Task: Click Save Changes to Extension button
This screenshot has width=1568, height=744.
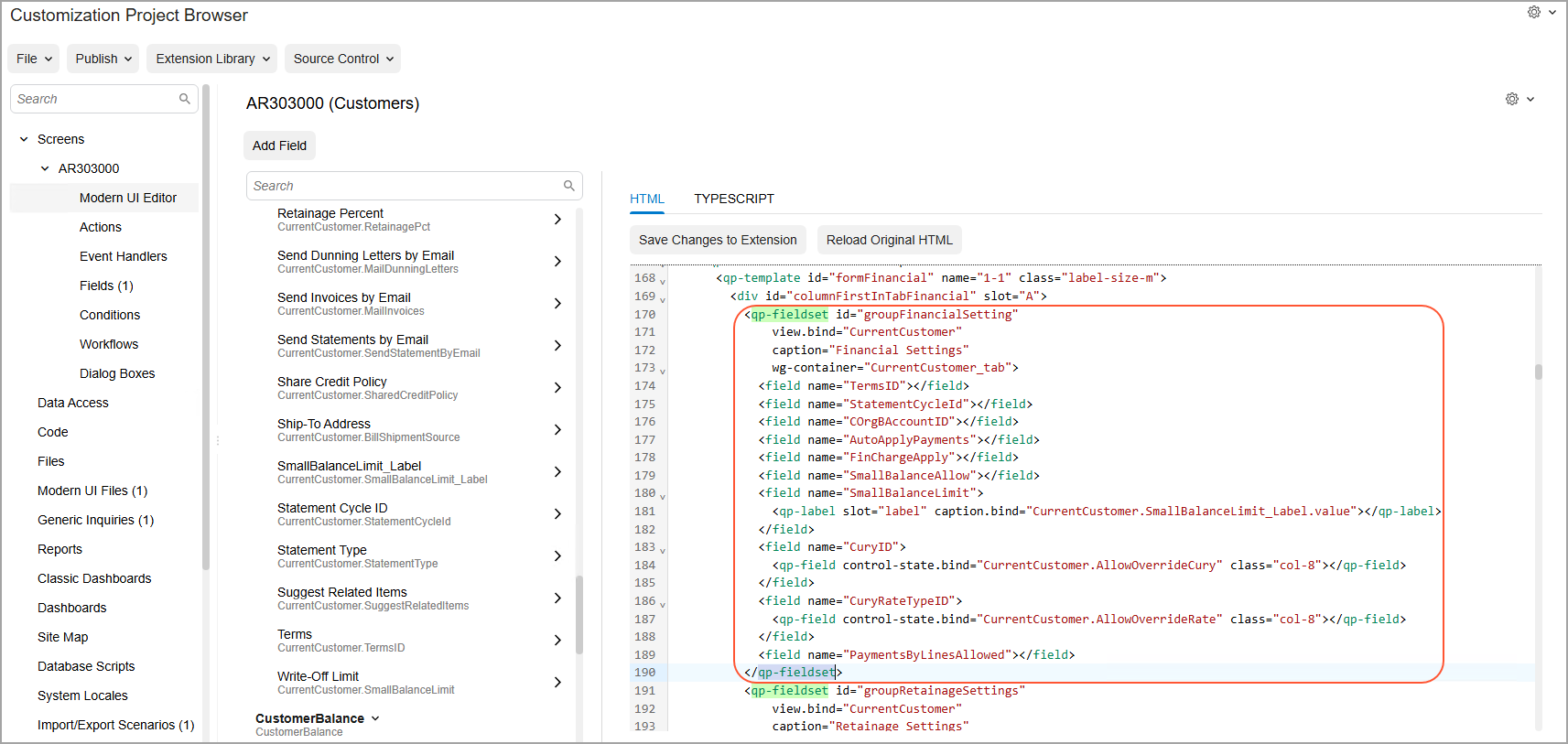Action: [x=718, y=240]
